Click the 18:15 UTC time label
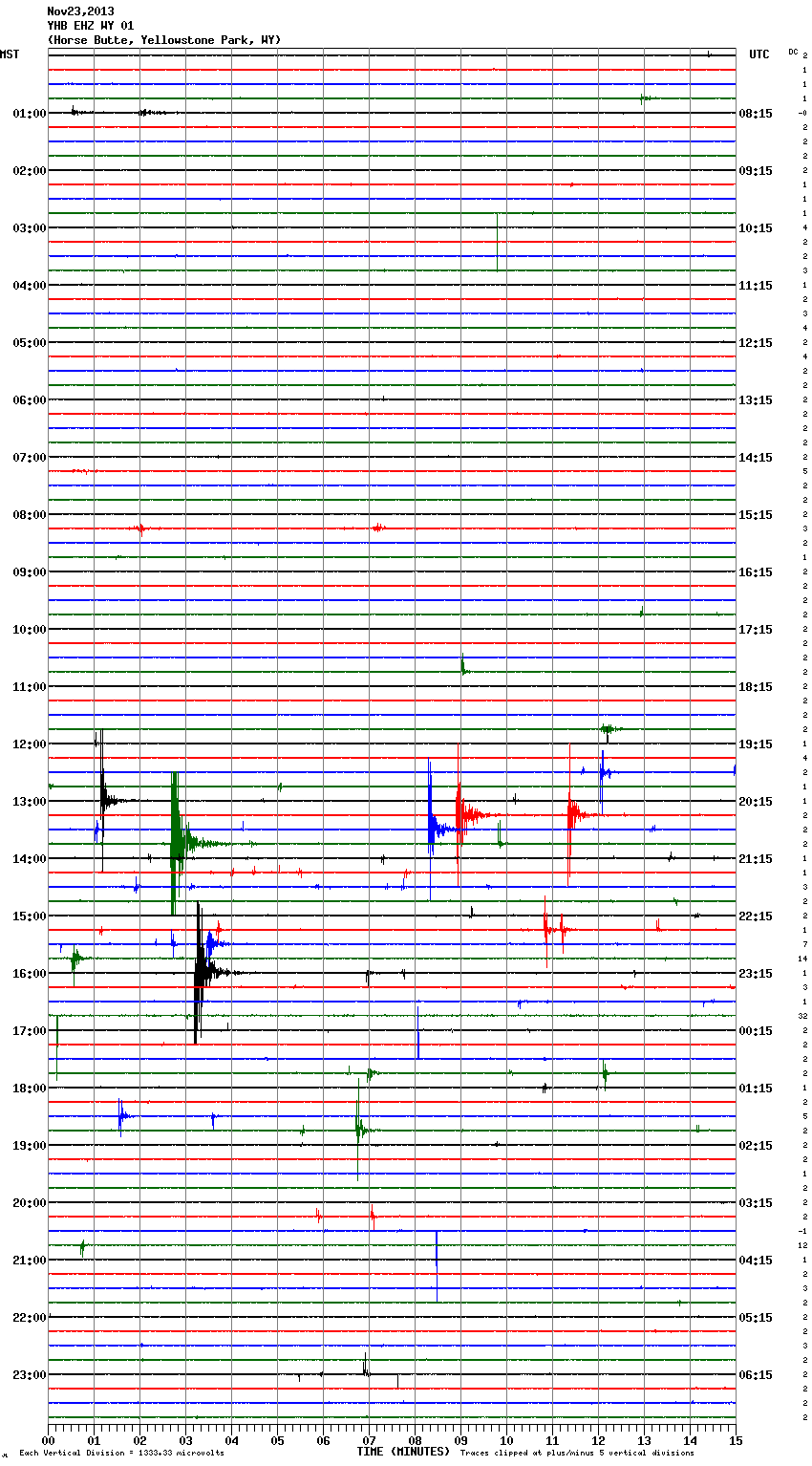 756,687
